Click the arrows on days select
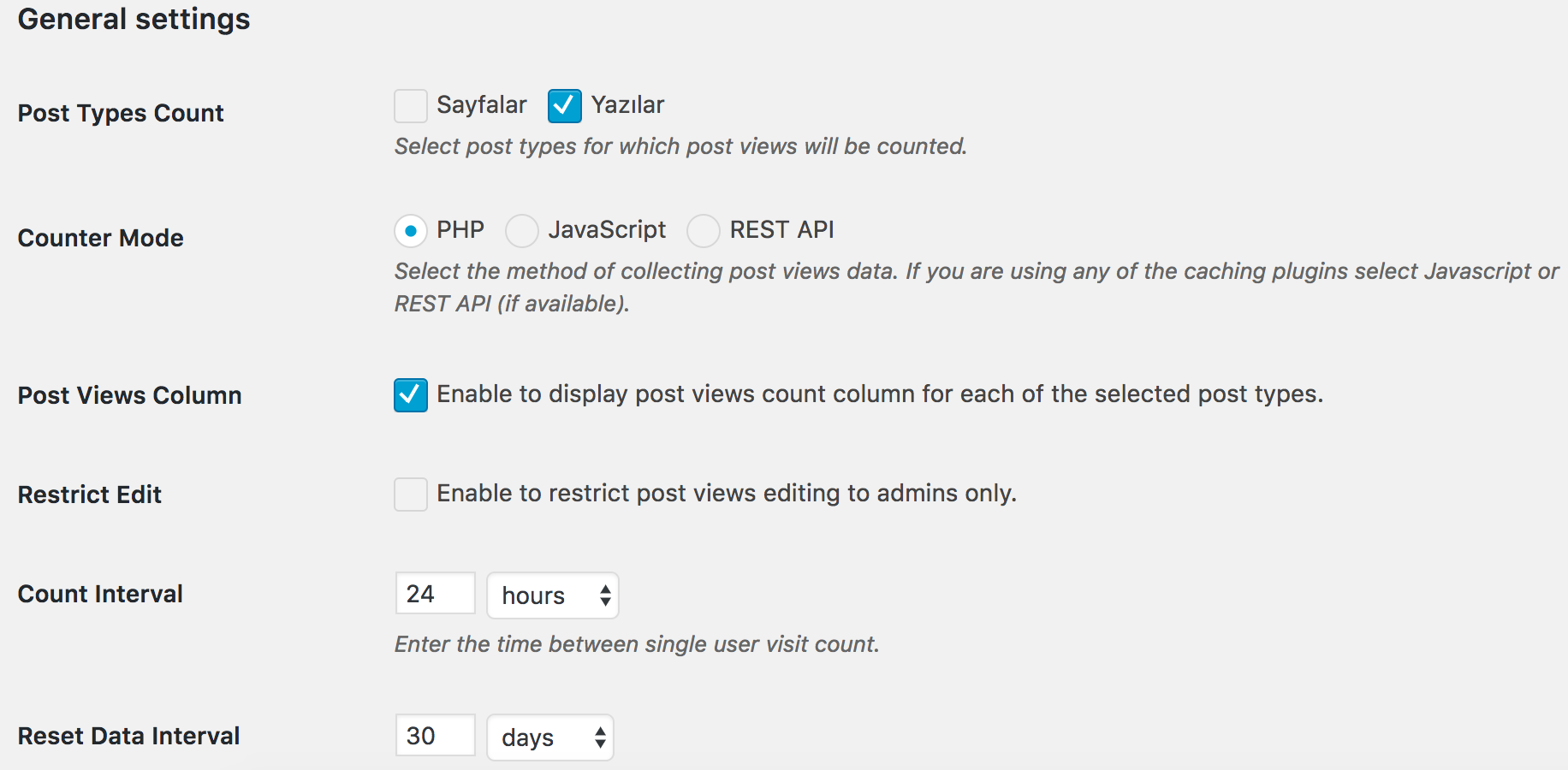1568x770 pixels. coord(600,737)
